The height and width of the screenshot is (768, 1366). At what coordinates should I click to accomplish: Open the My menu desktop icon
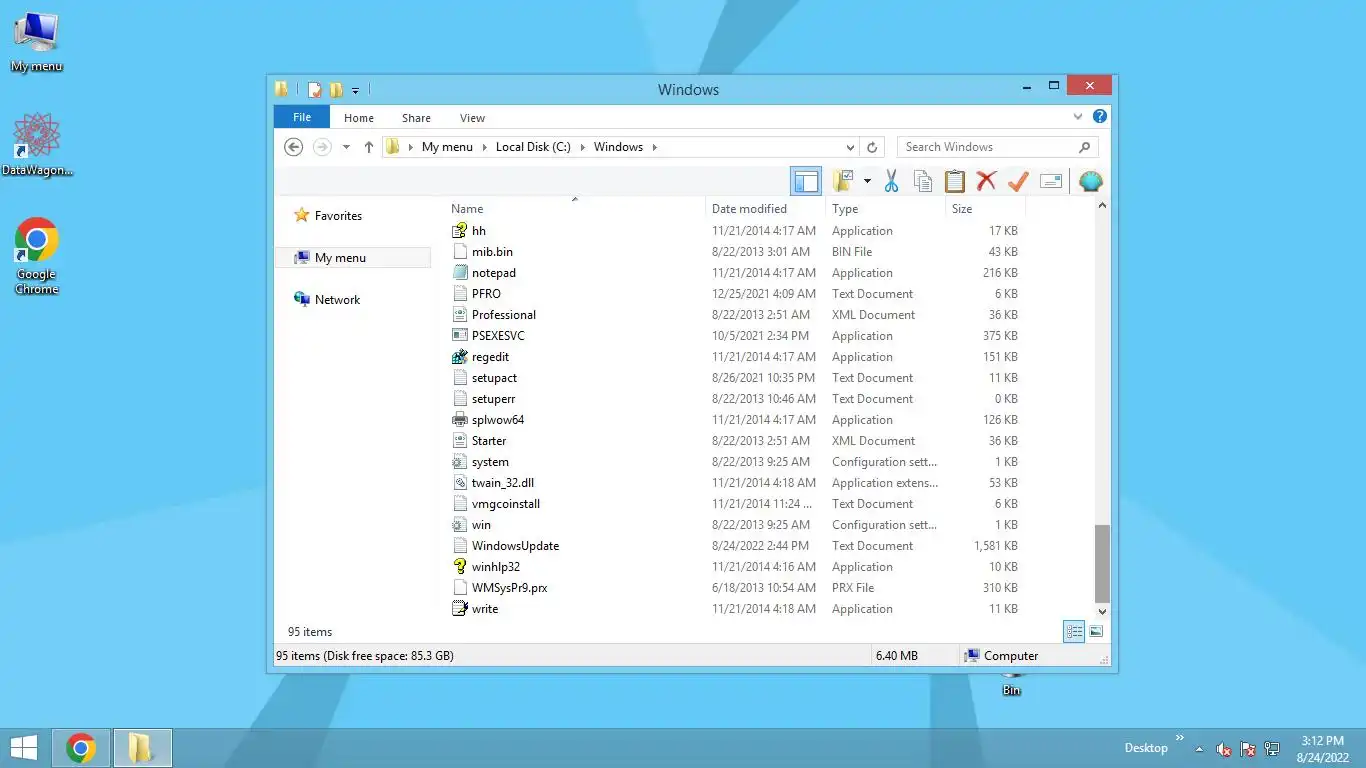[36, 42]
